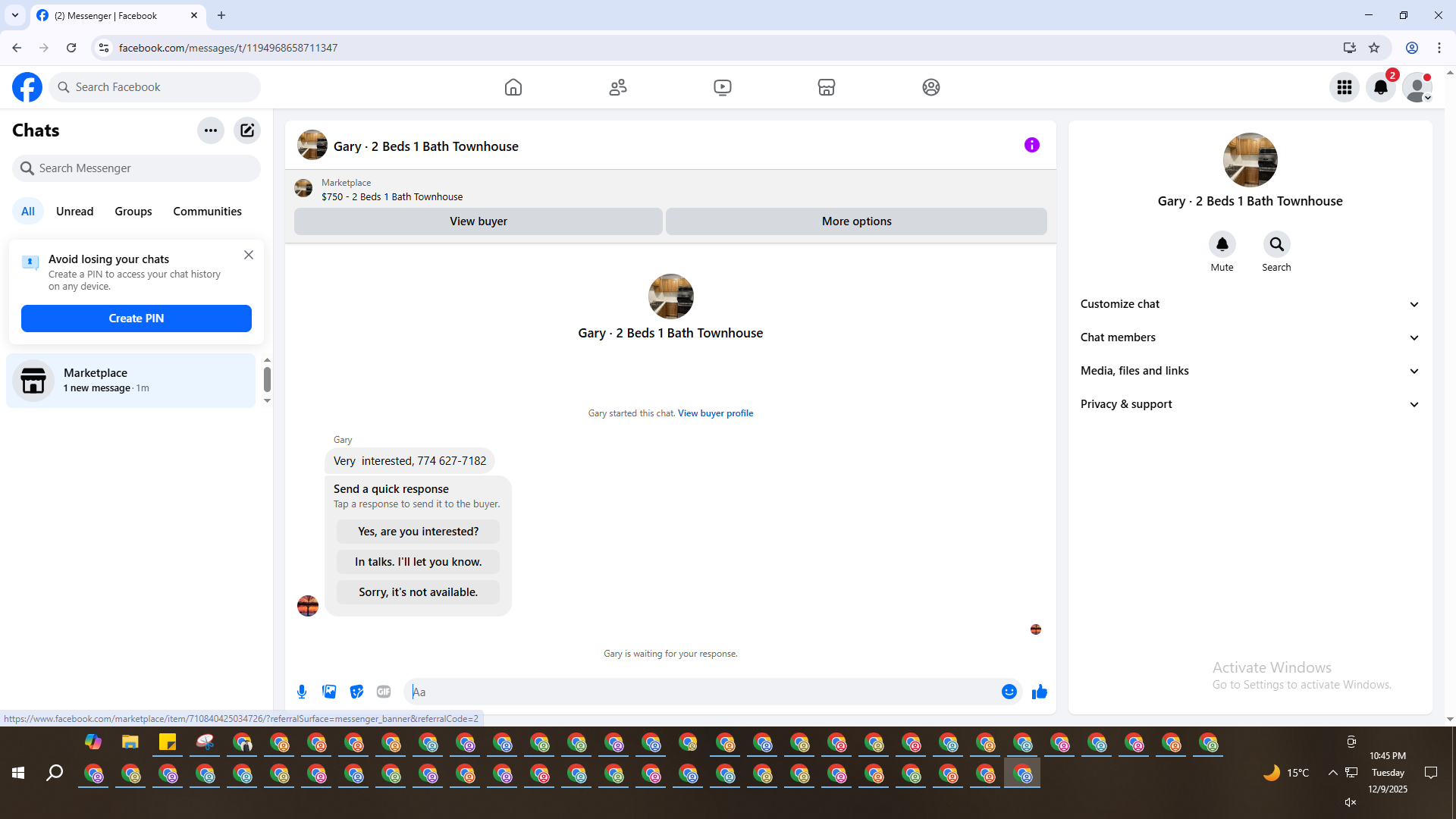Click the Search Messenger input field
1456x819 pixels.
click(144, 168)
